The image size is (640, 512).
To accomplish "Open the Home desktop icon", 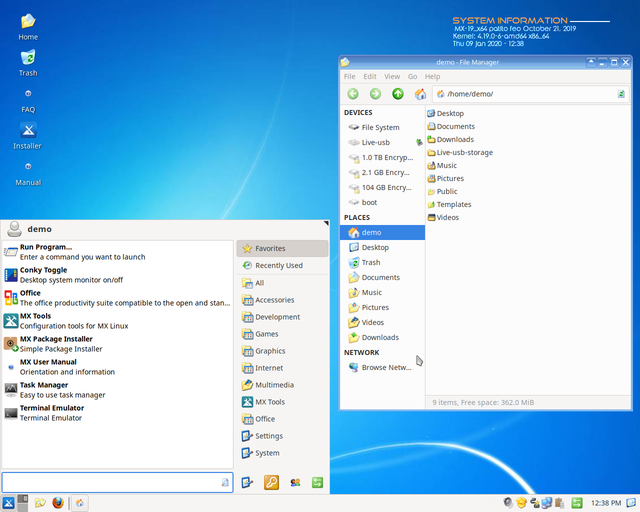I will tap(28, 27).
